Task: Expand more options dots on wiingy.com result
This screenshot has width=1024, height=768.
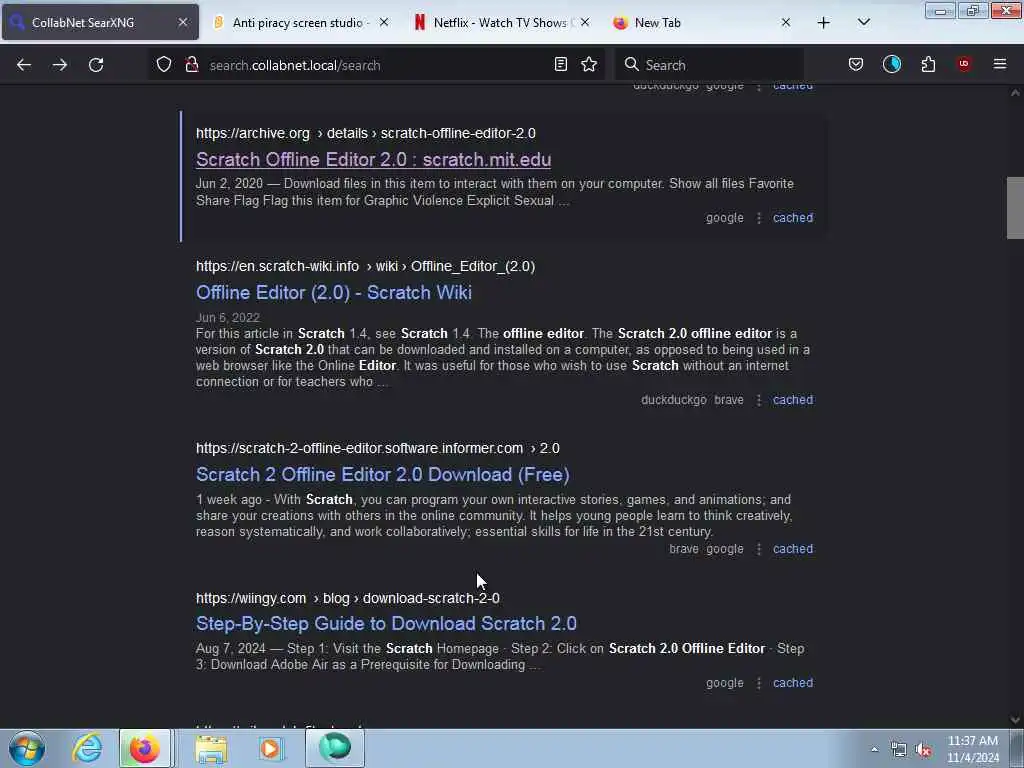Action: coord(758,683)
